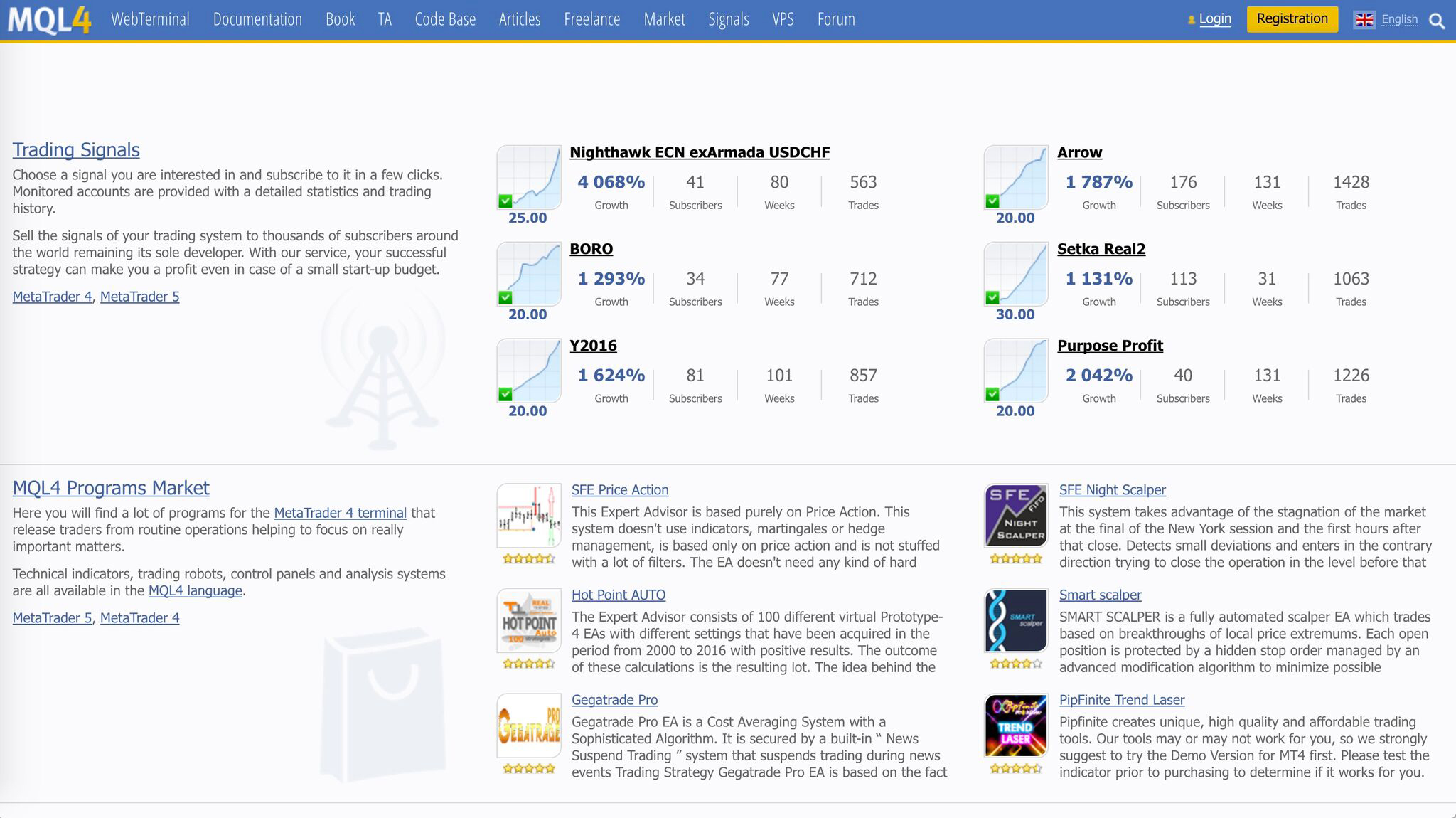This screenshot has height=818, width=1456.
Task: Click the Login link
Action: click(1215, 19)
